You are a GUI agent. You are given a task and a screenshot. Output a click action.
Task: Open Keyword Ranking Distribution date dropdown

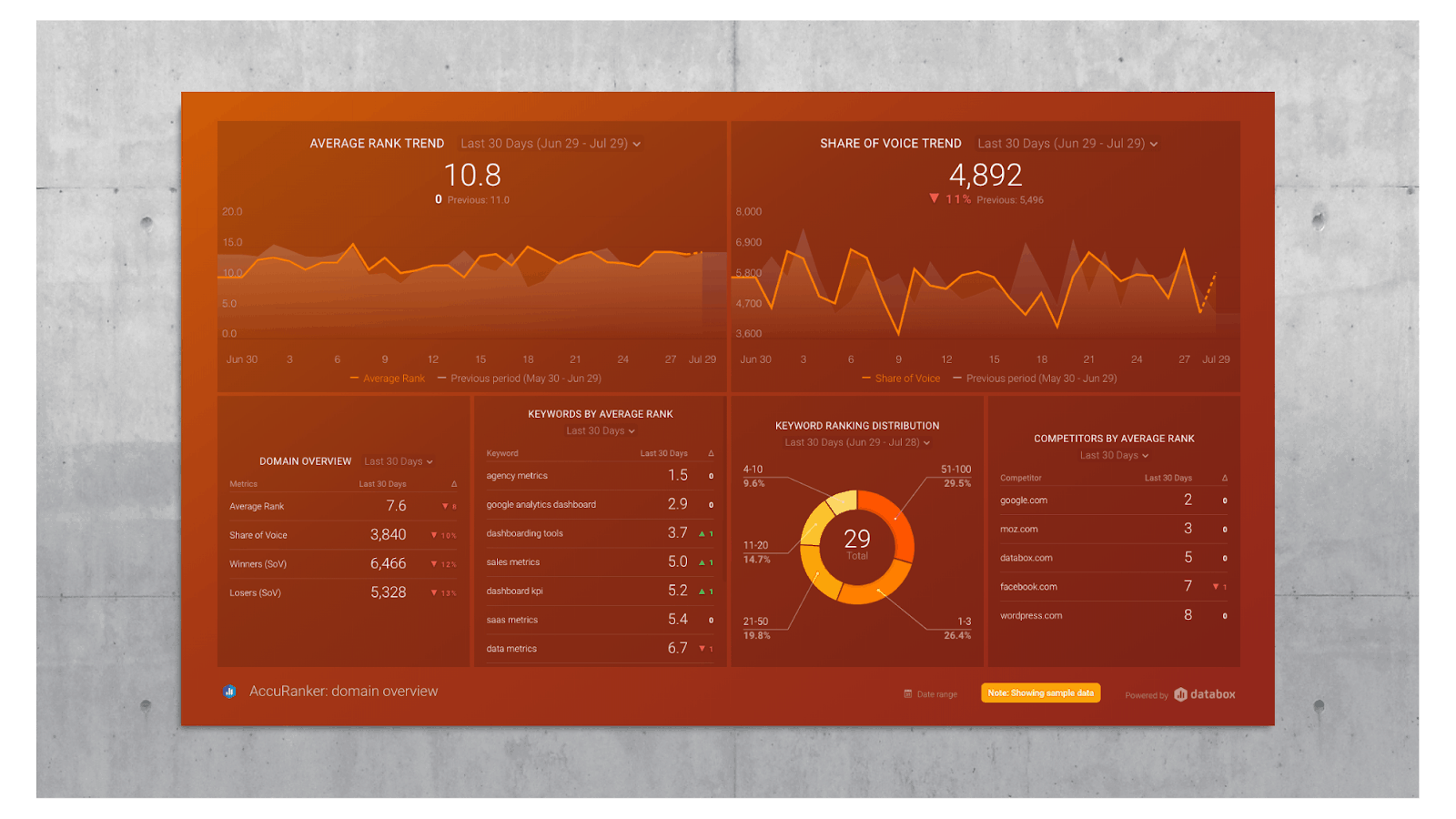(857, 443)
